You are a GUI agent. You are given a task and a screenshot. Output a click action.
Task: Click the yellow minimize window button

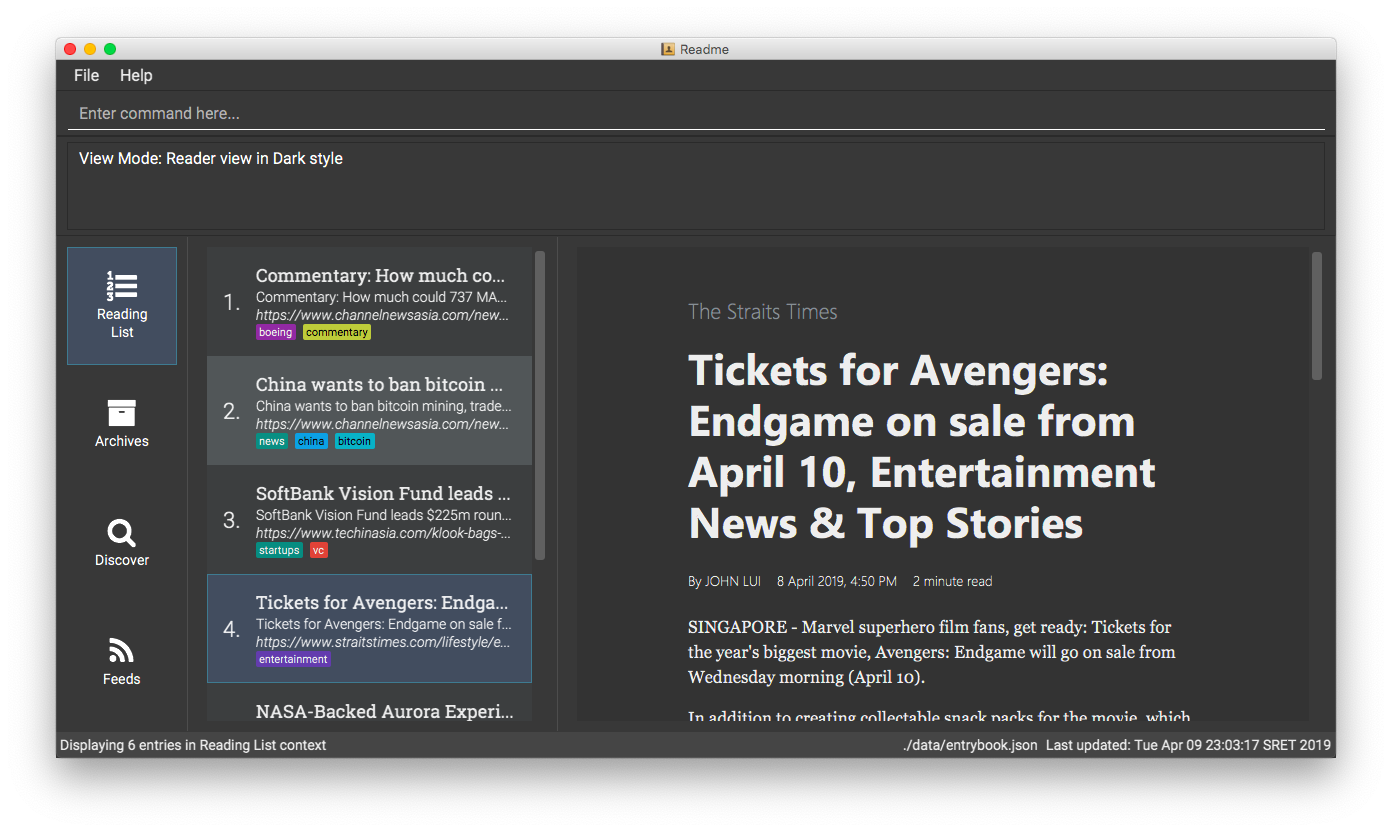(x=90, y=49)
